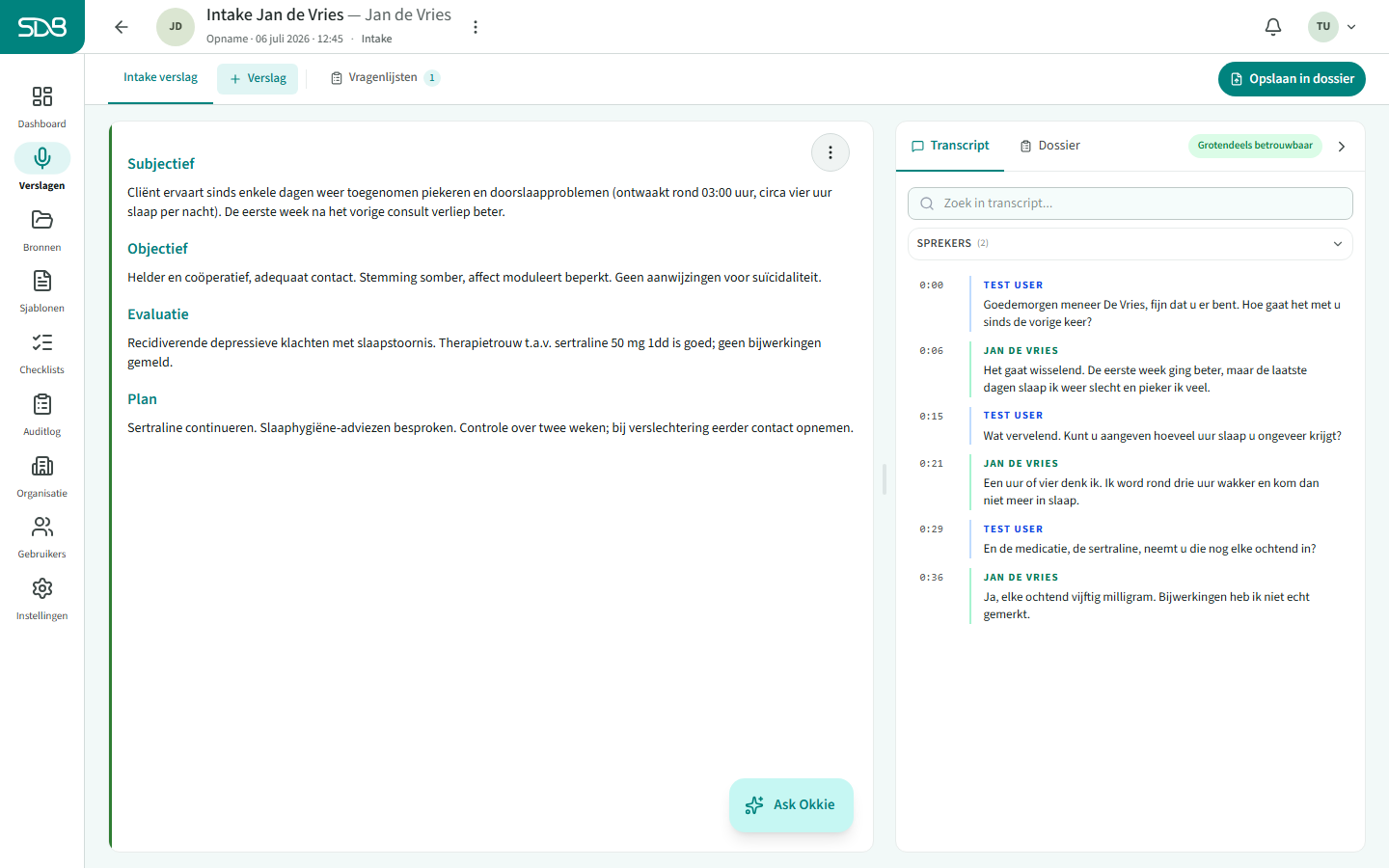Screen dimensions: 1389x868
Task: Click Grotendeels betrouwbaar badge
Action: [1255, 146]
